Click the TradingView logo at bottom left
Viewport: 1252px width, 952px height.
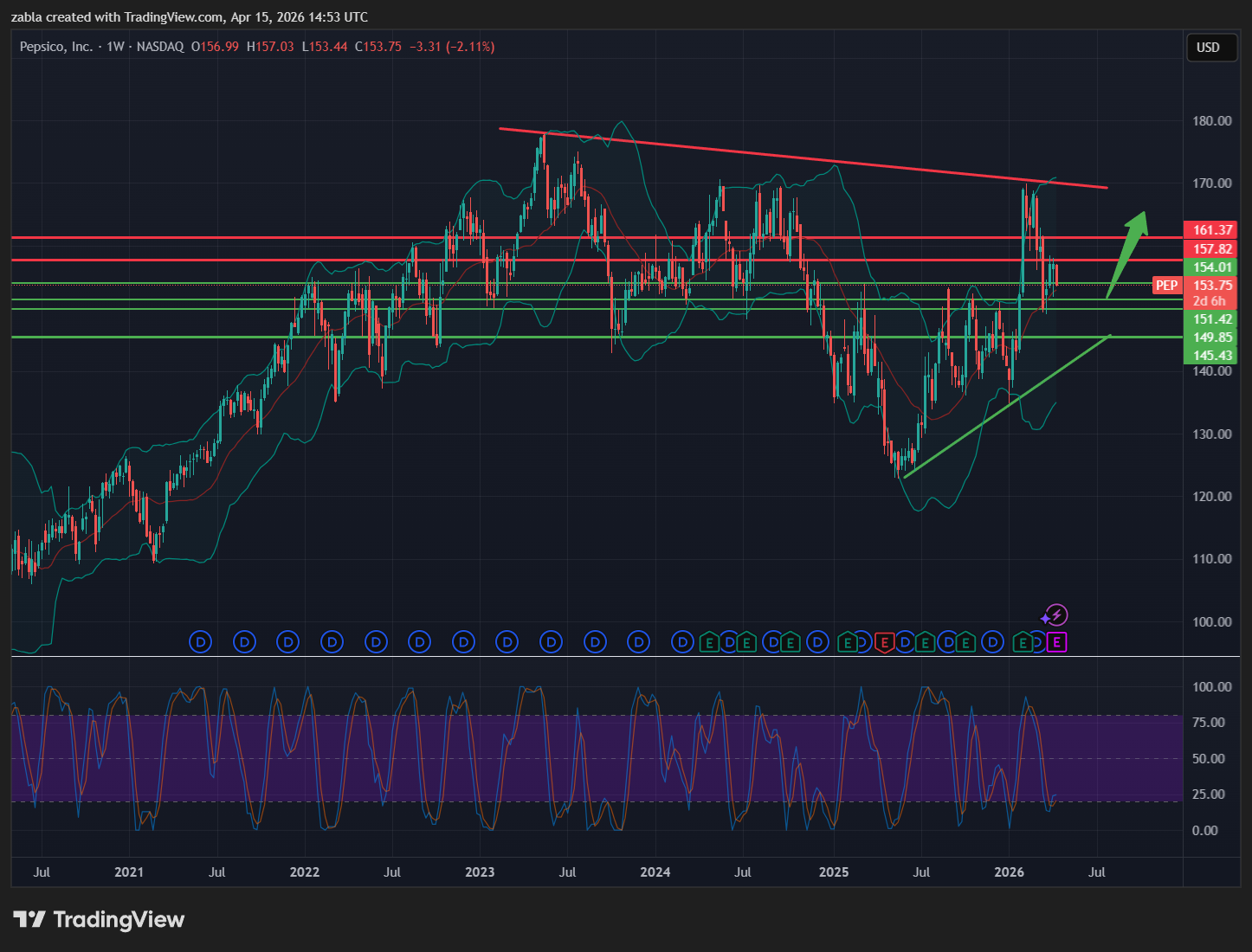click(99, 919)
